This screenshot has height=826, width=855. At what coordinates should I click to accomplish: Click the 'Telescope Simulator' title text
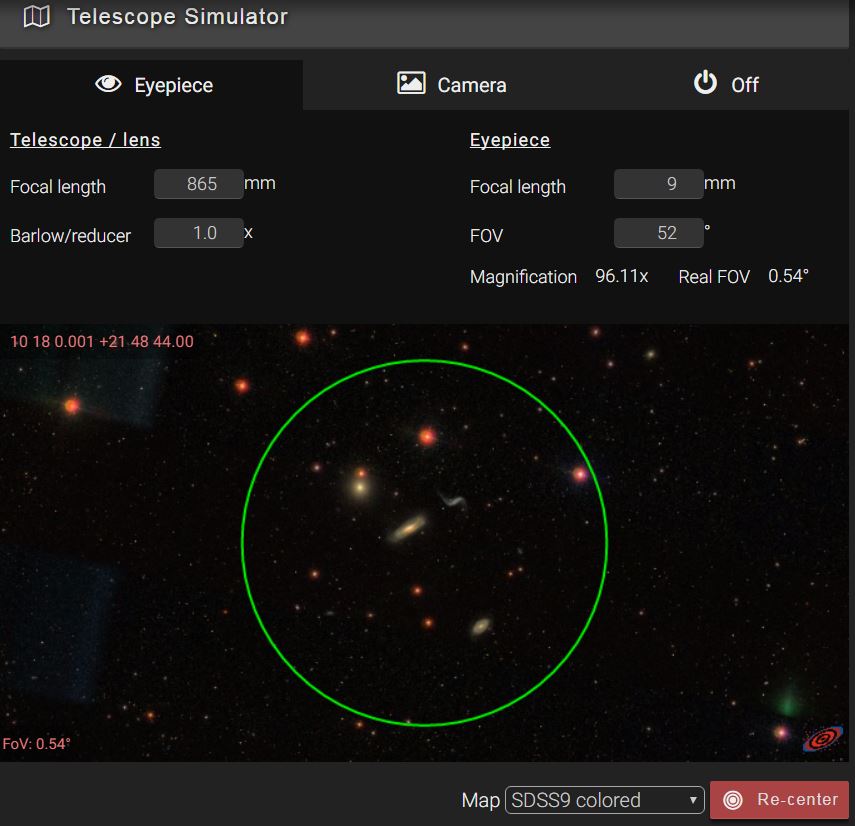[x=177, y=16]
